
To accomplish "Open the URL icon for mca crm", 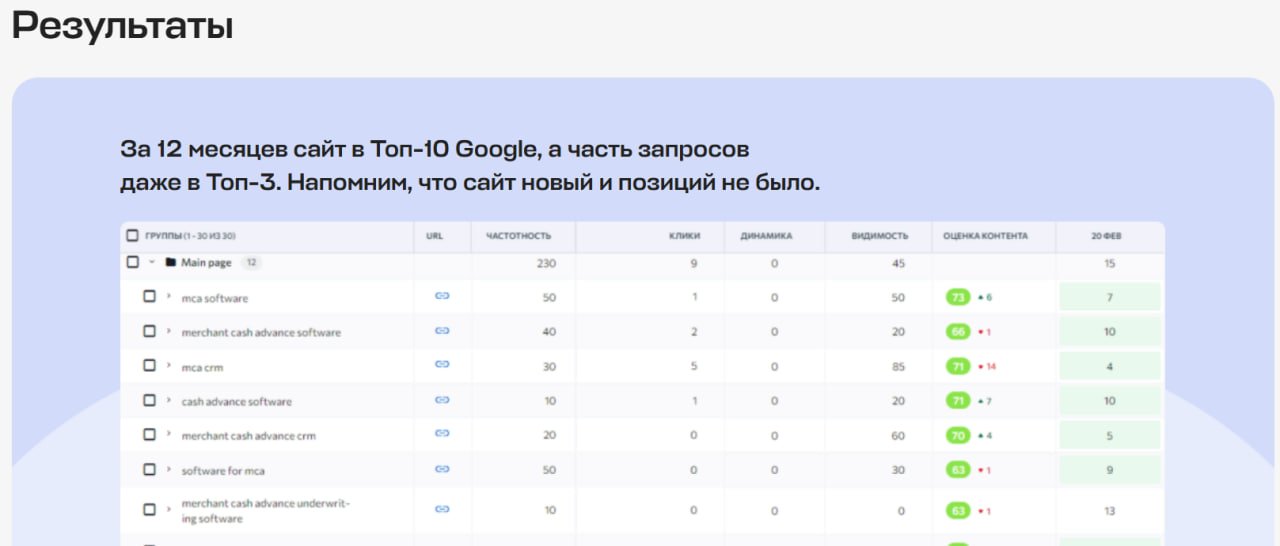I will point(442,365).
